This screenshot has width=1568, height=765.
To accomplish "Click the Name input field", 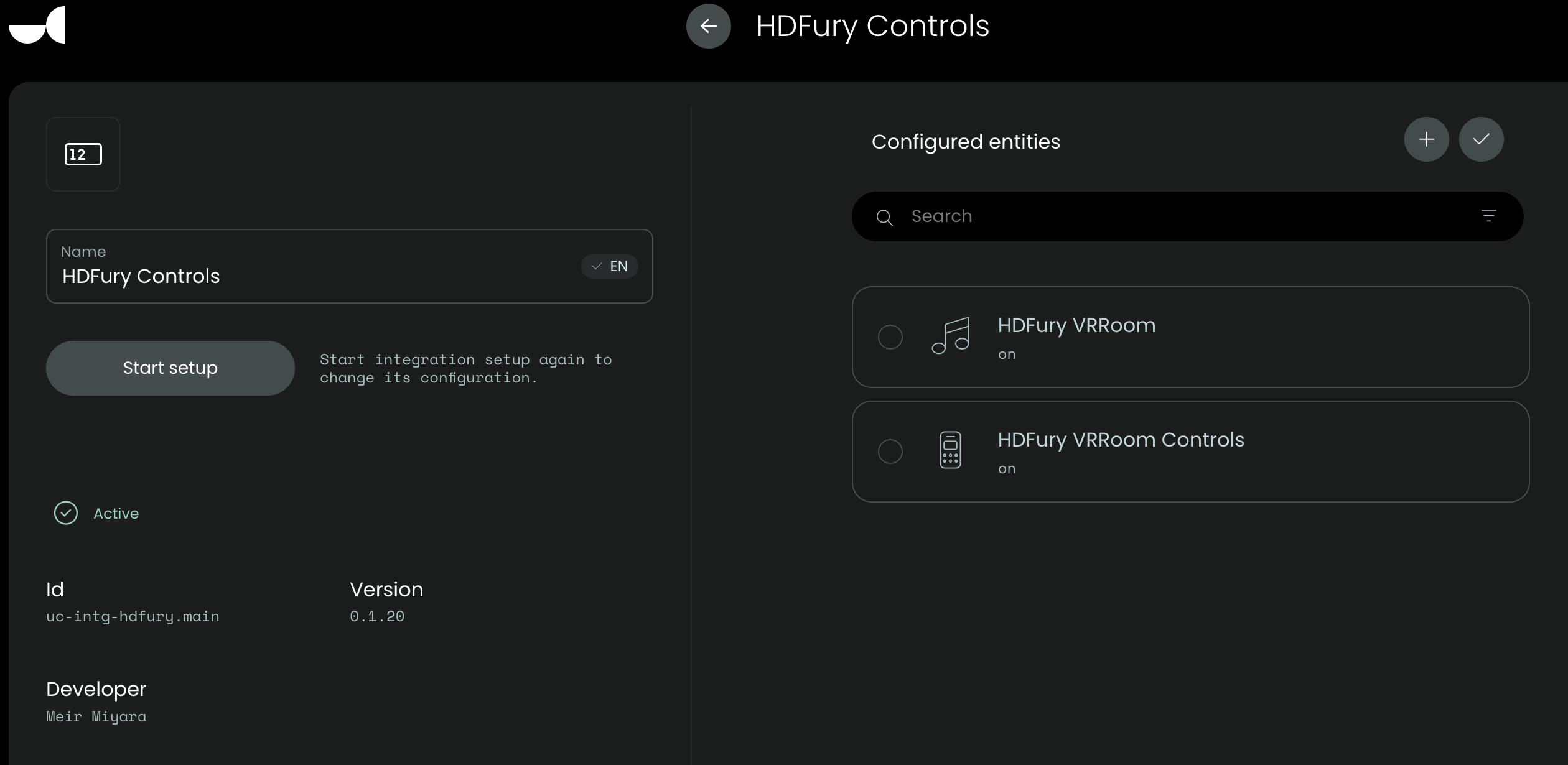I will (311, 276).
